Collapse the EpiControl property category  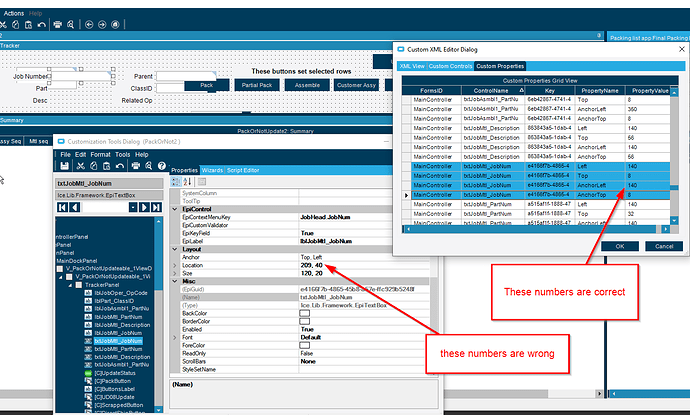click(175, 209)
